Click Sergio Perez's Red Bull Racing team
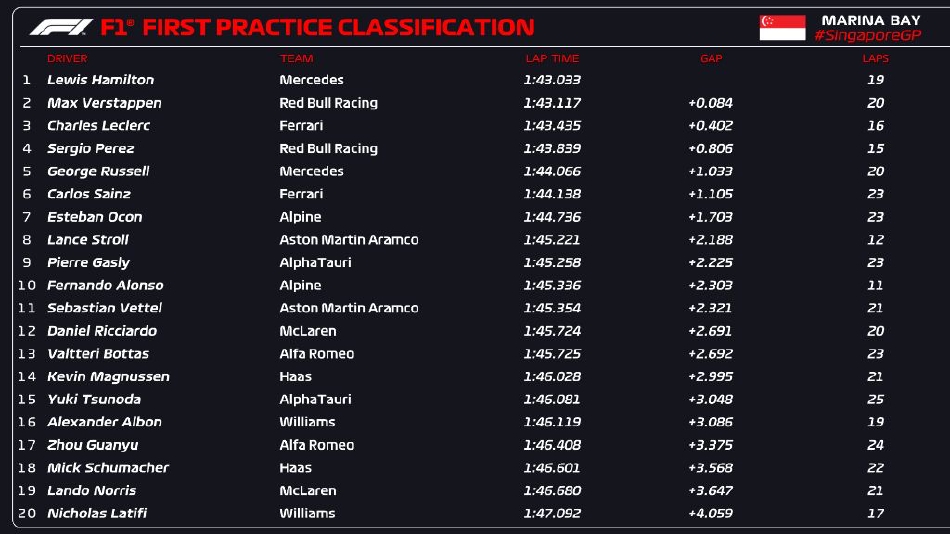This screenshot has height=534, width=950. 328,149
